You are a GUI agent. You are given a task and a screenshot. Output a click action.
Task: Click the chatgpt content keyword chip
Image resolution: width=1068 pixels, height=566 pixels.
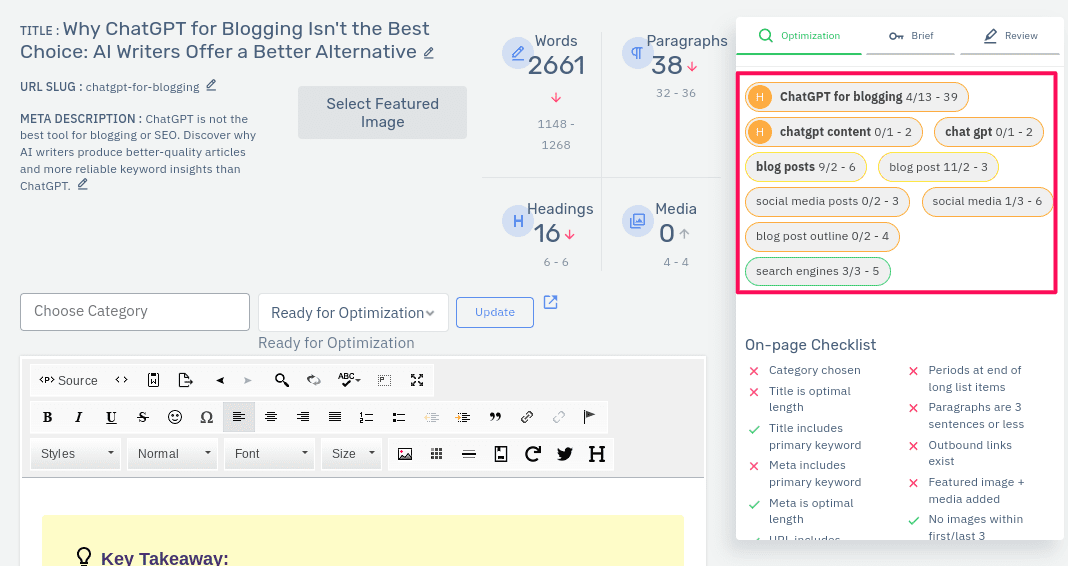coord(833,131)
